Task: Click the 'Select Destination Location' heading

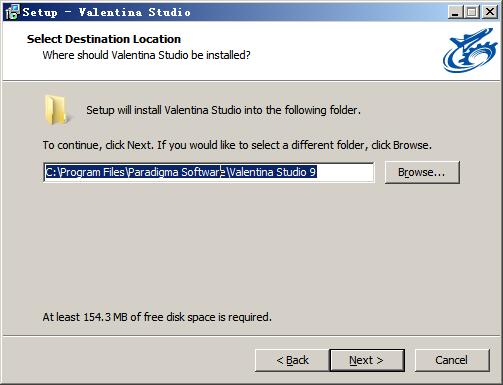Action: [104, 39]
